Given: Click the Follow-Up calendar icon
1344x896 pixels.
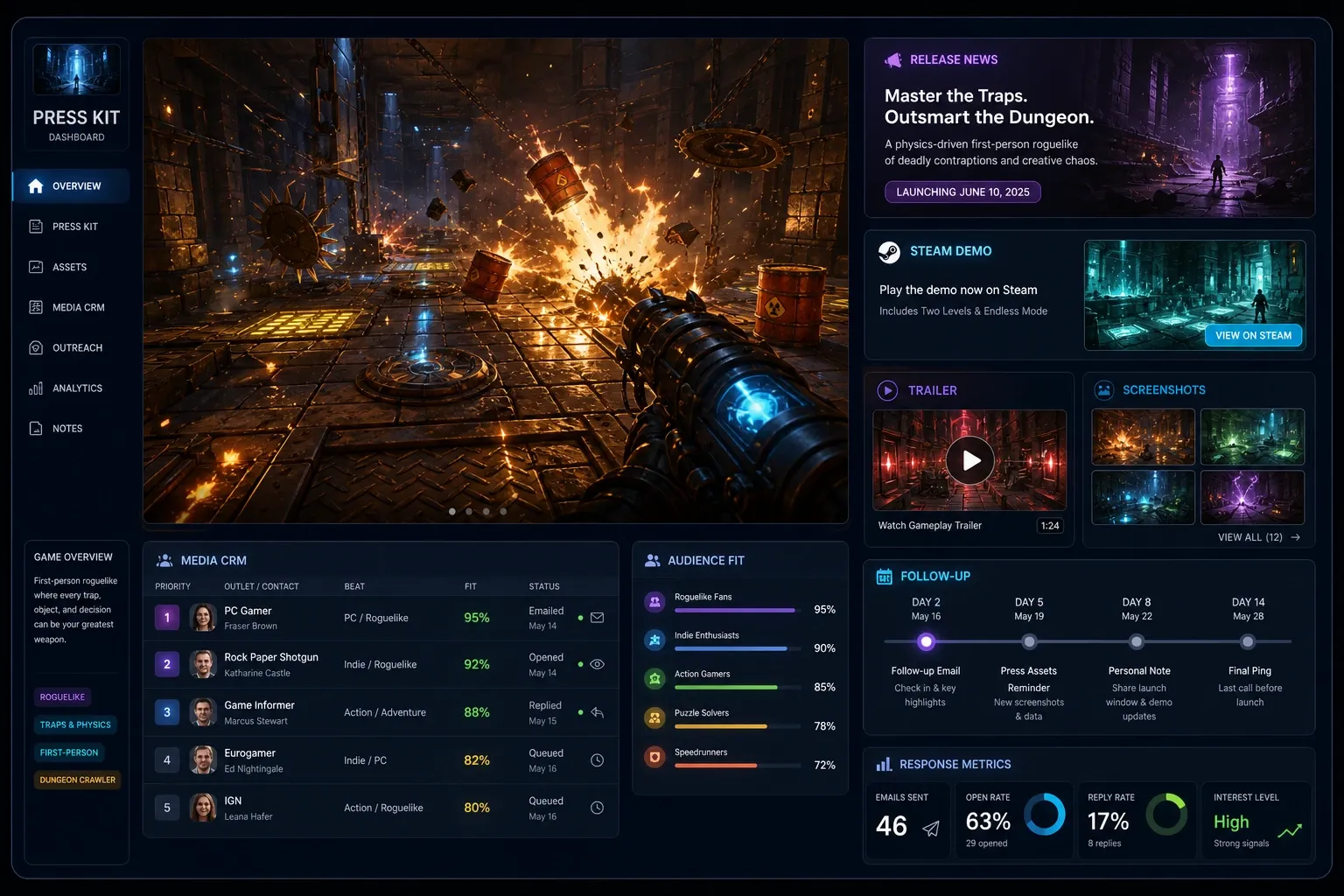Looking at the screenshot, I should [885, 576].
